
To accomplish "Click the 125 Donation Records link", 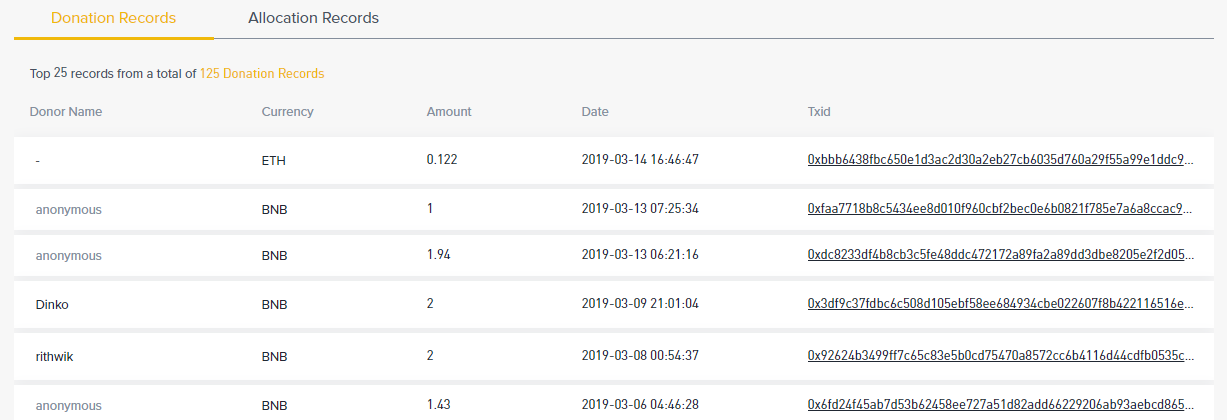I will [x=262, y=74].
